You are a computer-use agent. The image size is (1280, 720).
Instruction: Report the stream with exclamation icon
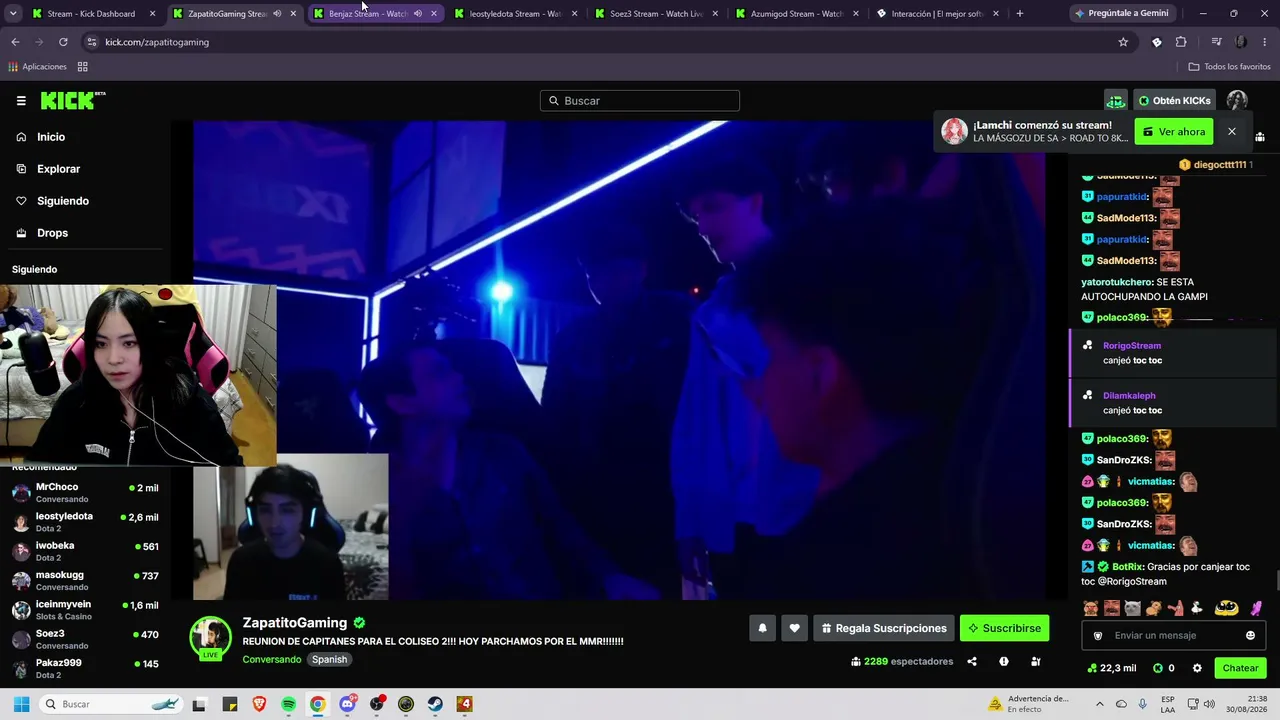tap(1003, 661)
